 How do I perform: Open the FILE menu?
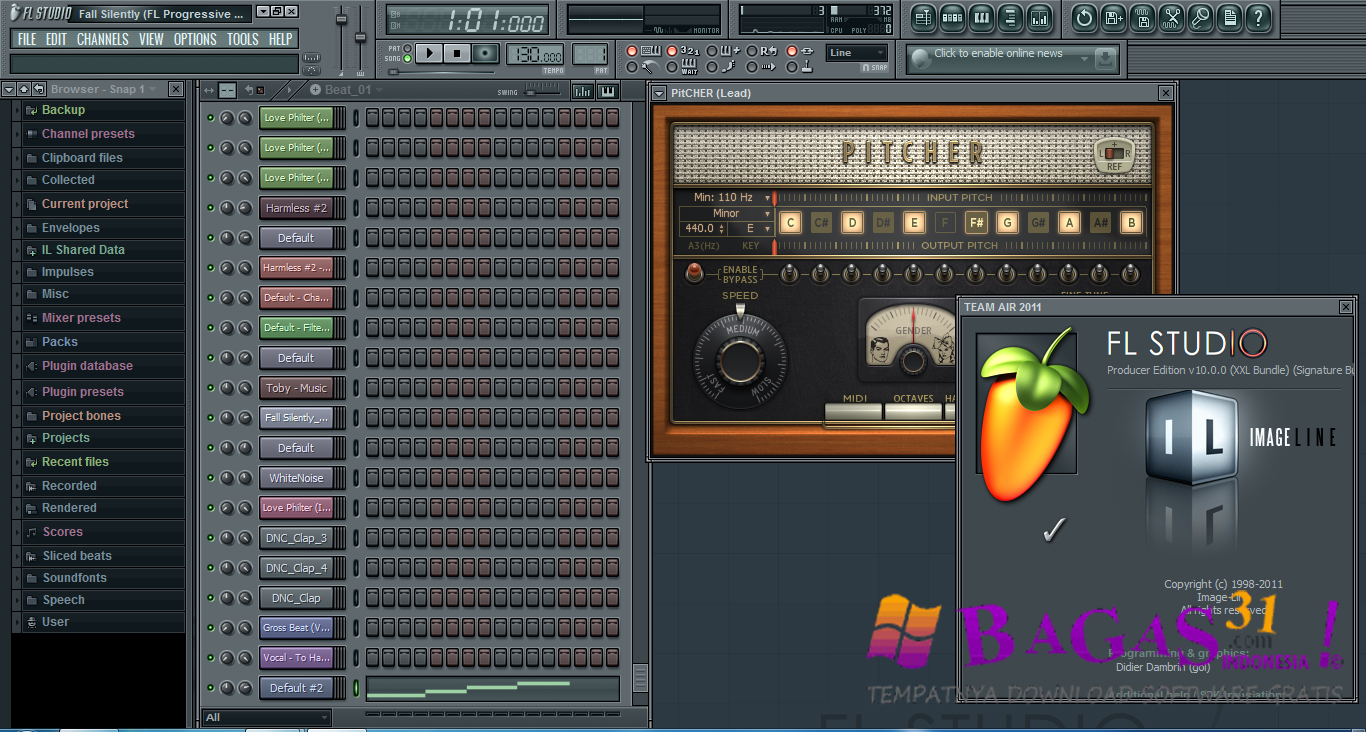click(27, 39)
